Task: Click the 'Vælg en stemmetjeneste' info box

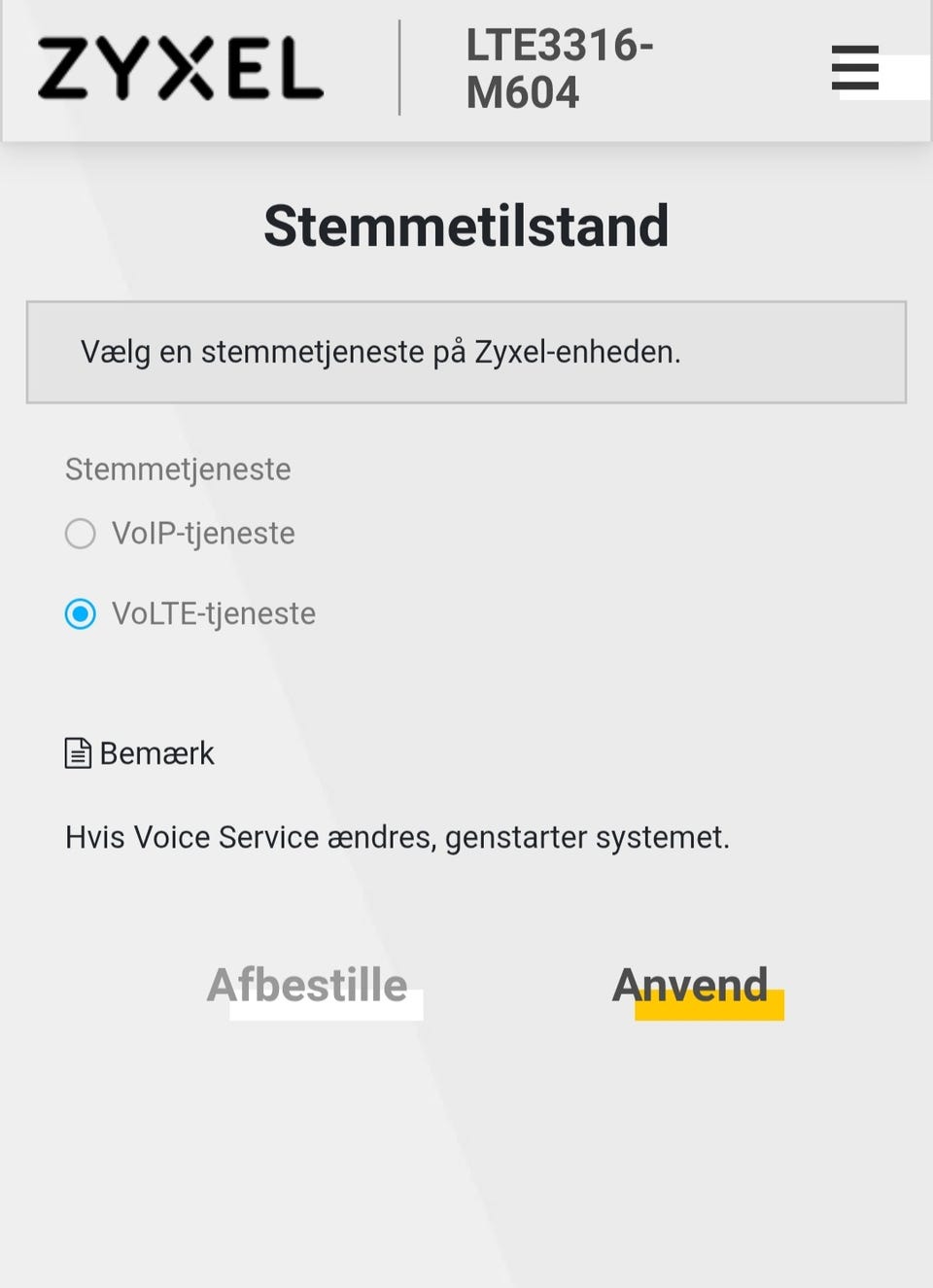Action: tap(466, 352)
